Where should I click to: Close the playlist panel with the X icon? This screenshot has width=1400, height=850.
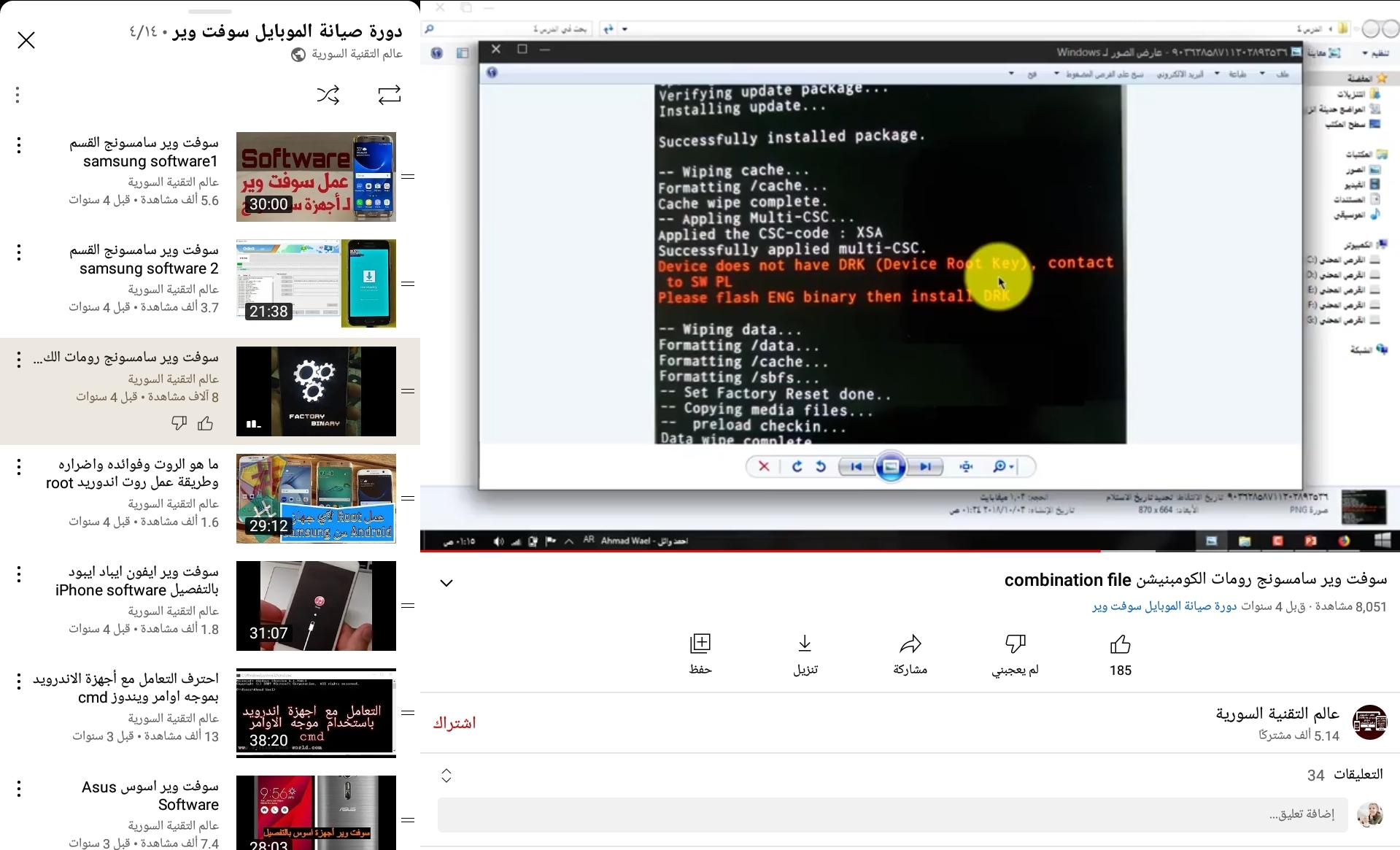(26, 40)
